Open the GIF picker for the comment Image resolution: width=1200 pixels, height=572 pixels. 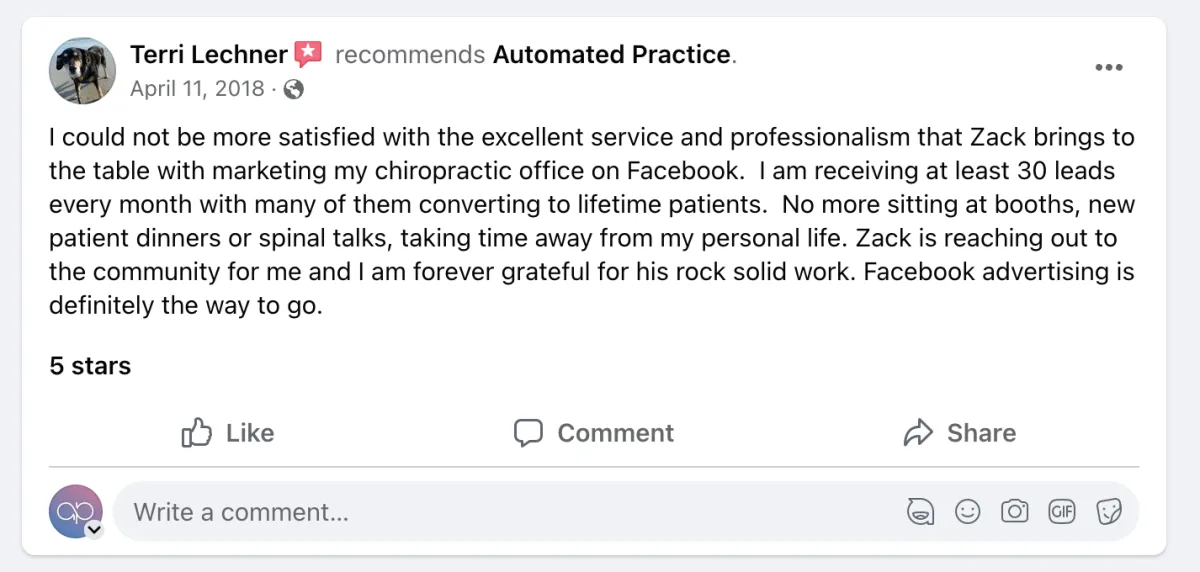(1062, 512)
